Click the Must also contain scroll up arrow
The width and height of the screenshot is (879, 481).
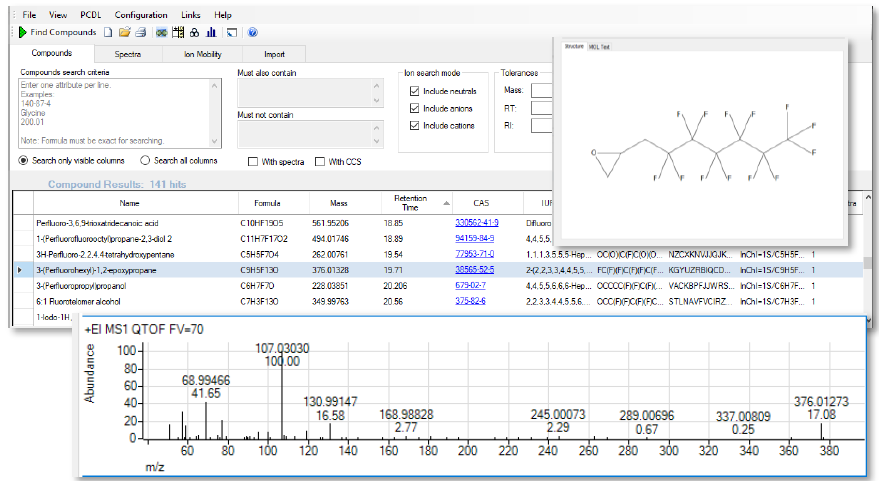pyautogui.click(x=377, y=86)
